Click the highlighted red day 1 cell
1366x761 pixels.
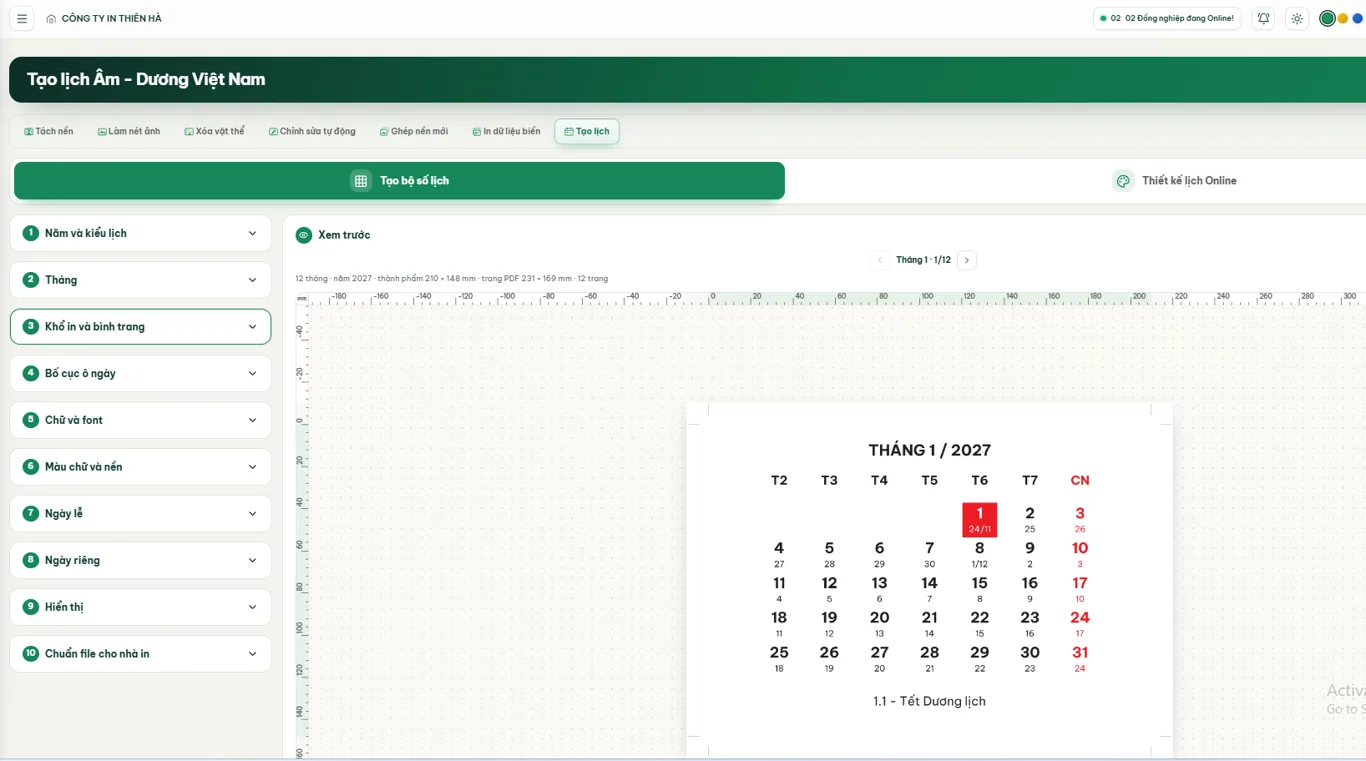point(980,520)
